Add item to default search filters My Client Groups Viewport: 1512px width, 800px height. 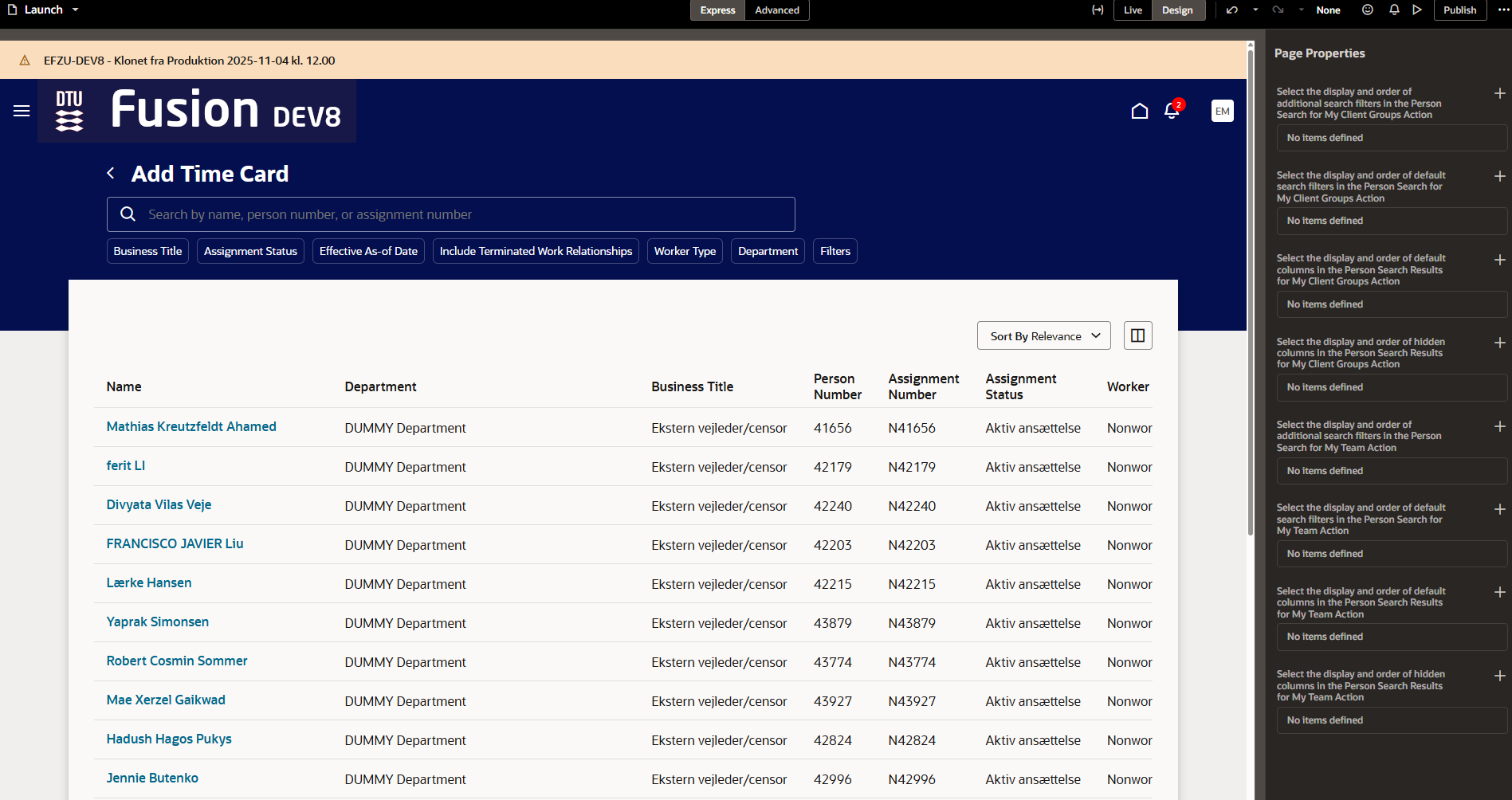coord(1499,176)
